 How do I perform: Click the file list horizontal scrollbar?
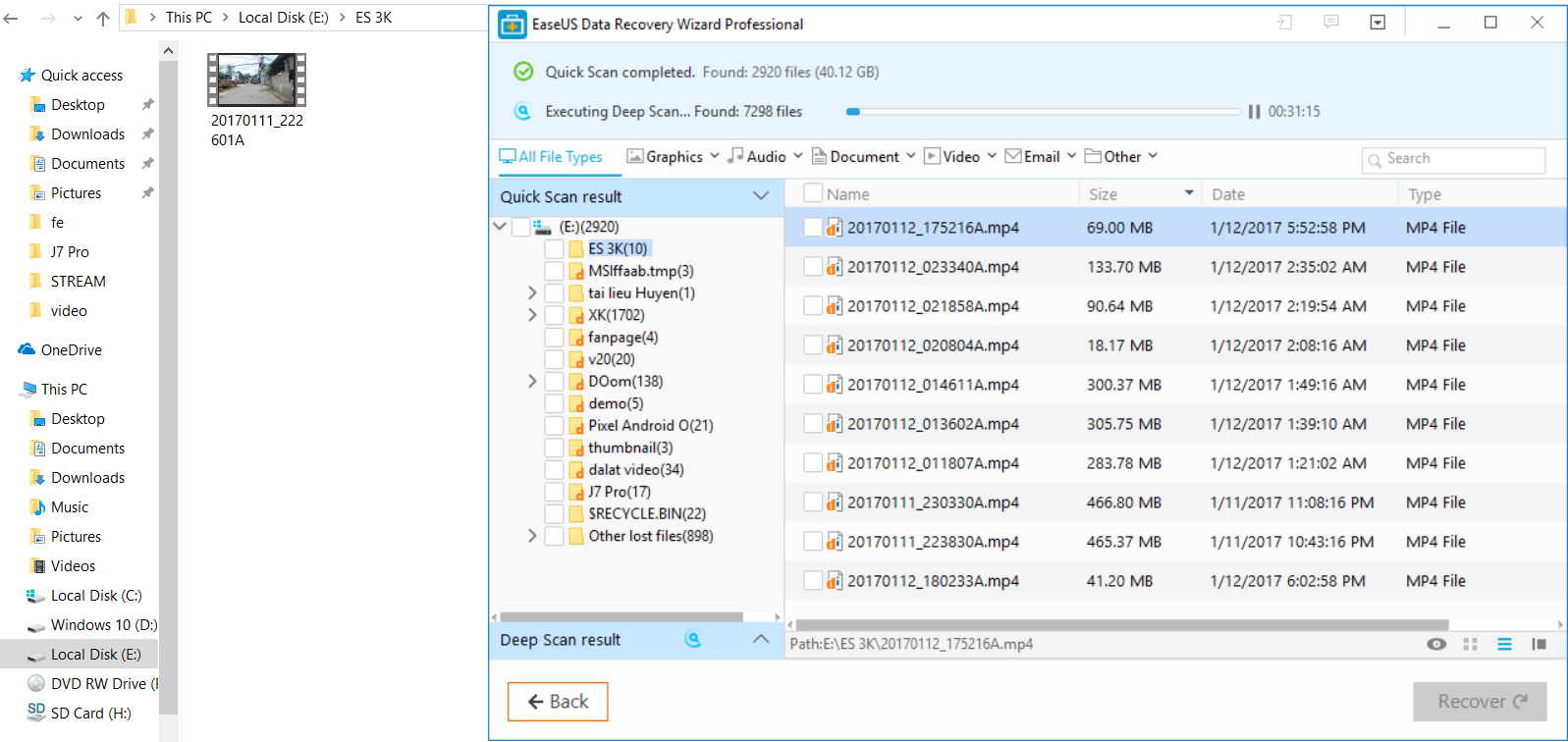(x=1122, y=624)
